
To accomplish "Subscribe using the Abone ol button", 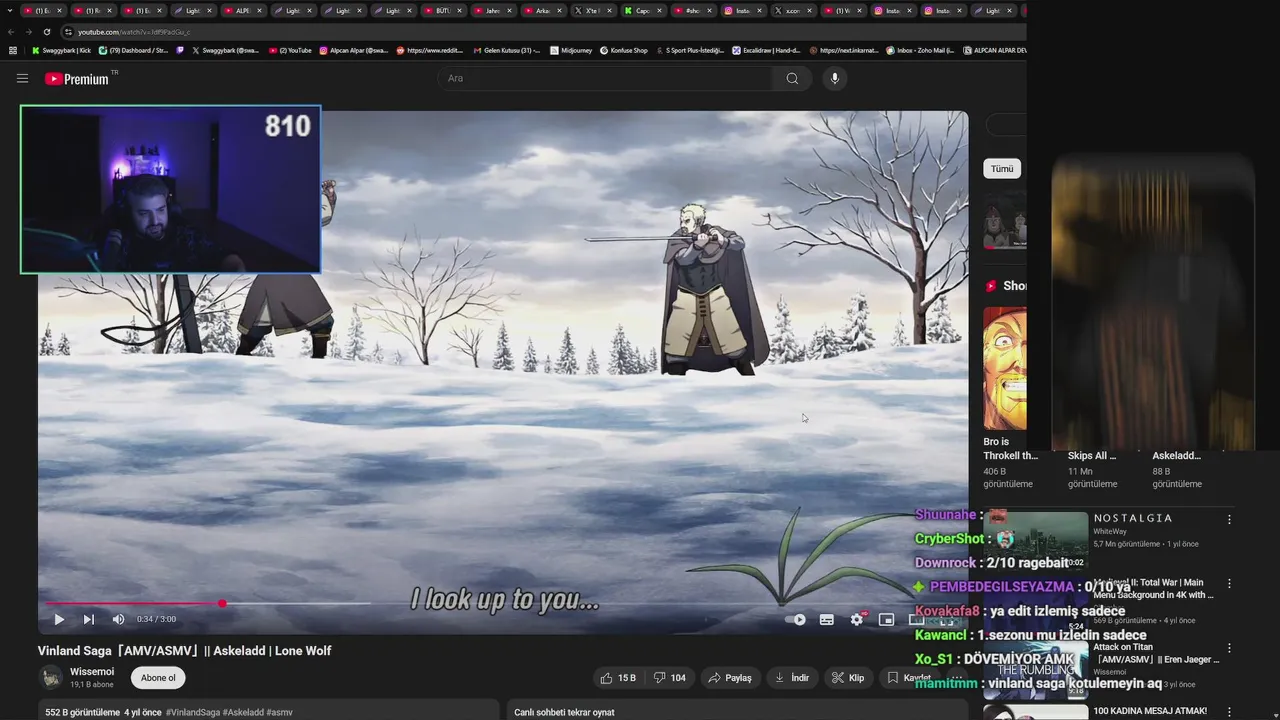I will point(158,677).
